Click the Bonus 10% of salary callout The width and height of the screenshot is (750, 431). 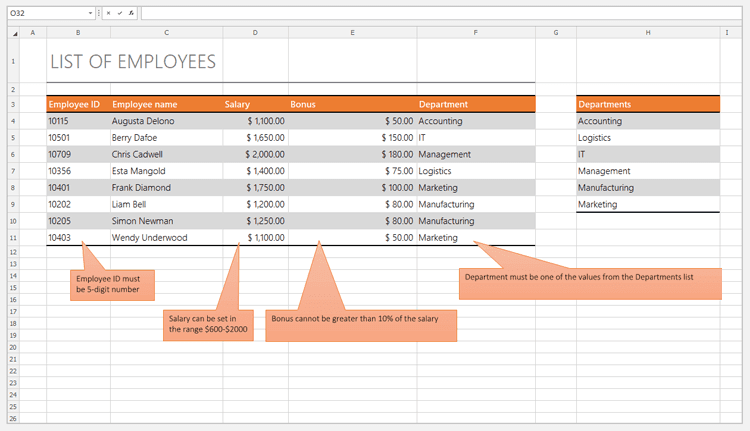pyautogui.click(x=361, y=325)
